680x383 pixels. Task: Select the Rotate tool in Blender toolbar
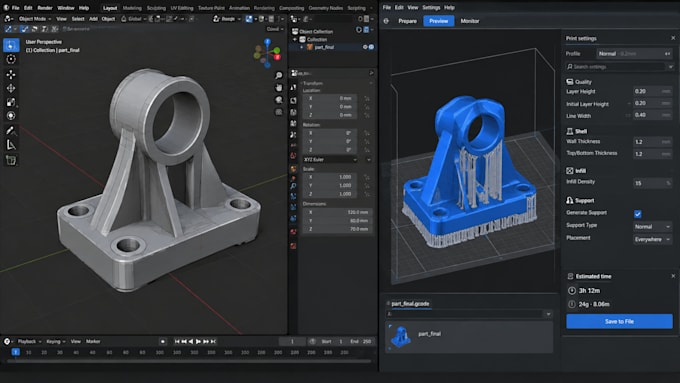(x=11, y=88)
